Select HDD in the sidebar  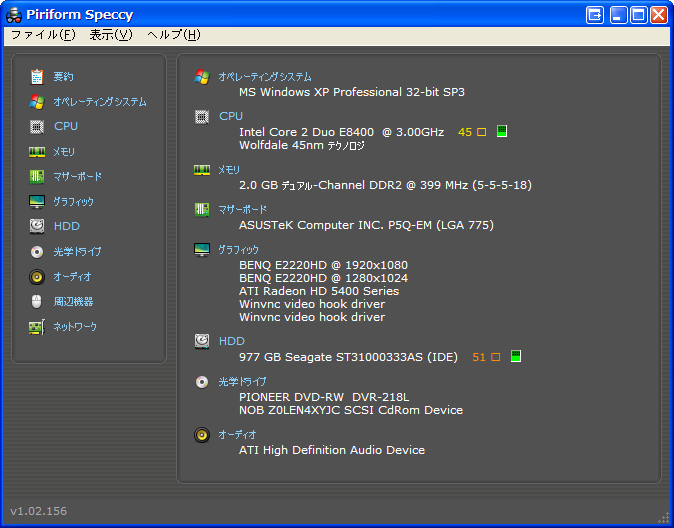(67, 226)
